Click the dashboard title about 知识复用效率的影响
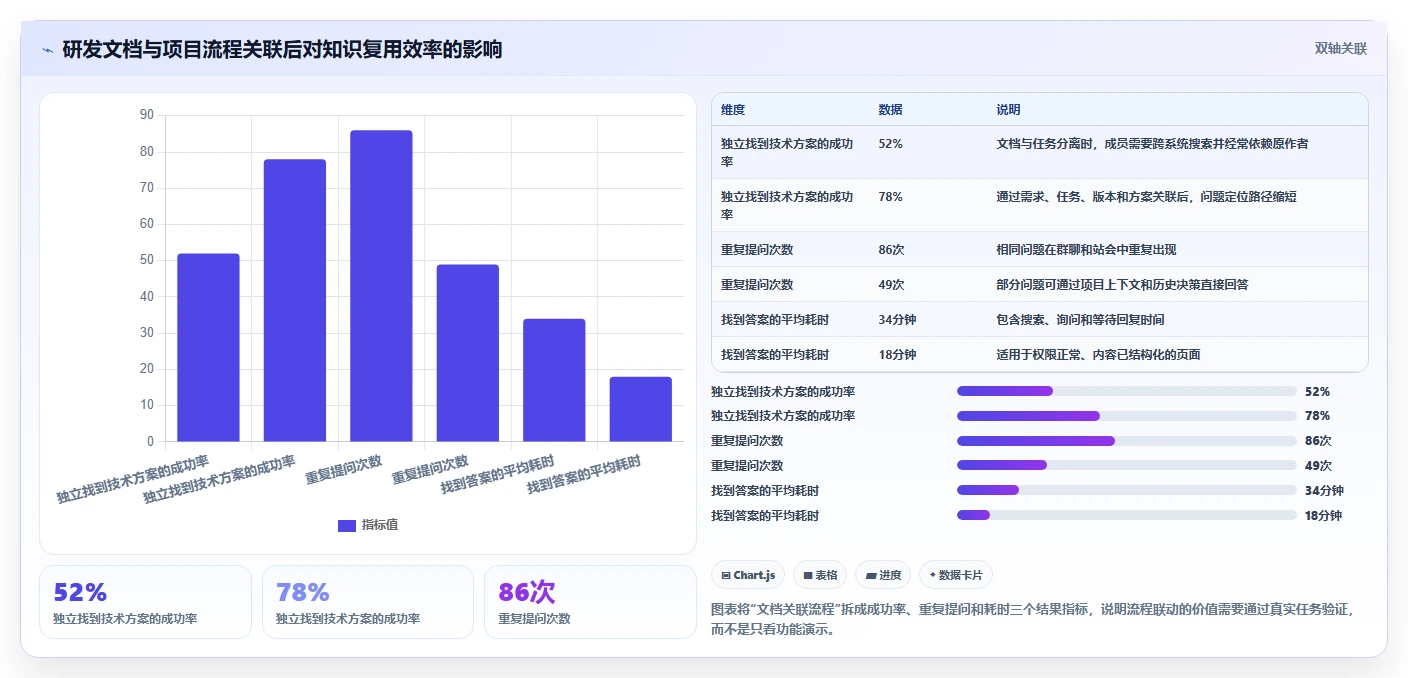Screen dimensions: 1408x678 282,49
